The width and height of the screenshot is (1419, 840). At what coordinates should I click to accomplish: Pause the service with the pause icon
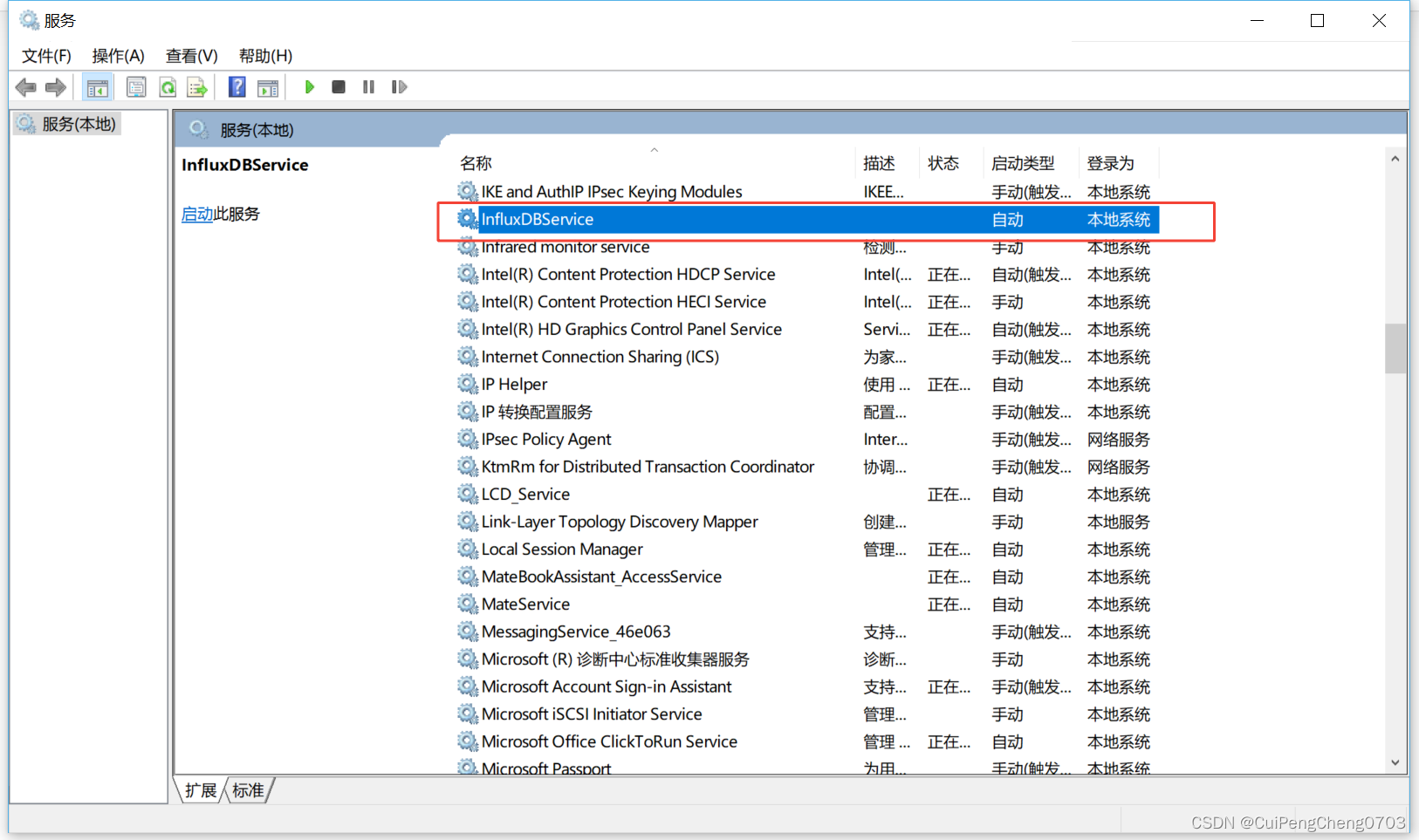tap(368, 87)
